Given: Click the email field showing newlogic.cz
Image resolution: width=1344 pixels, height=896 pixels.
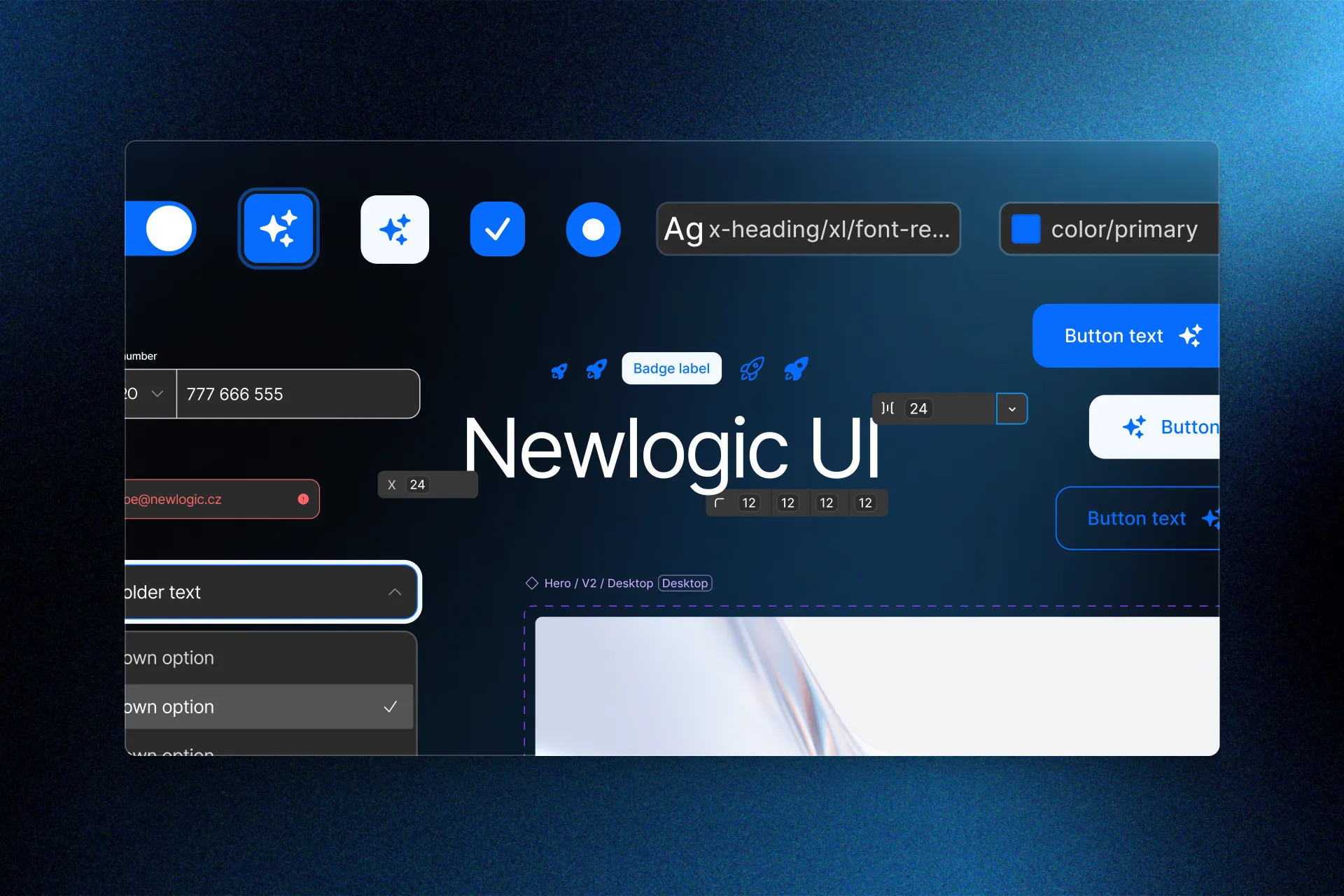Looking at the screenshot, I should (223, 499).
